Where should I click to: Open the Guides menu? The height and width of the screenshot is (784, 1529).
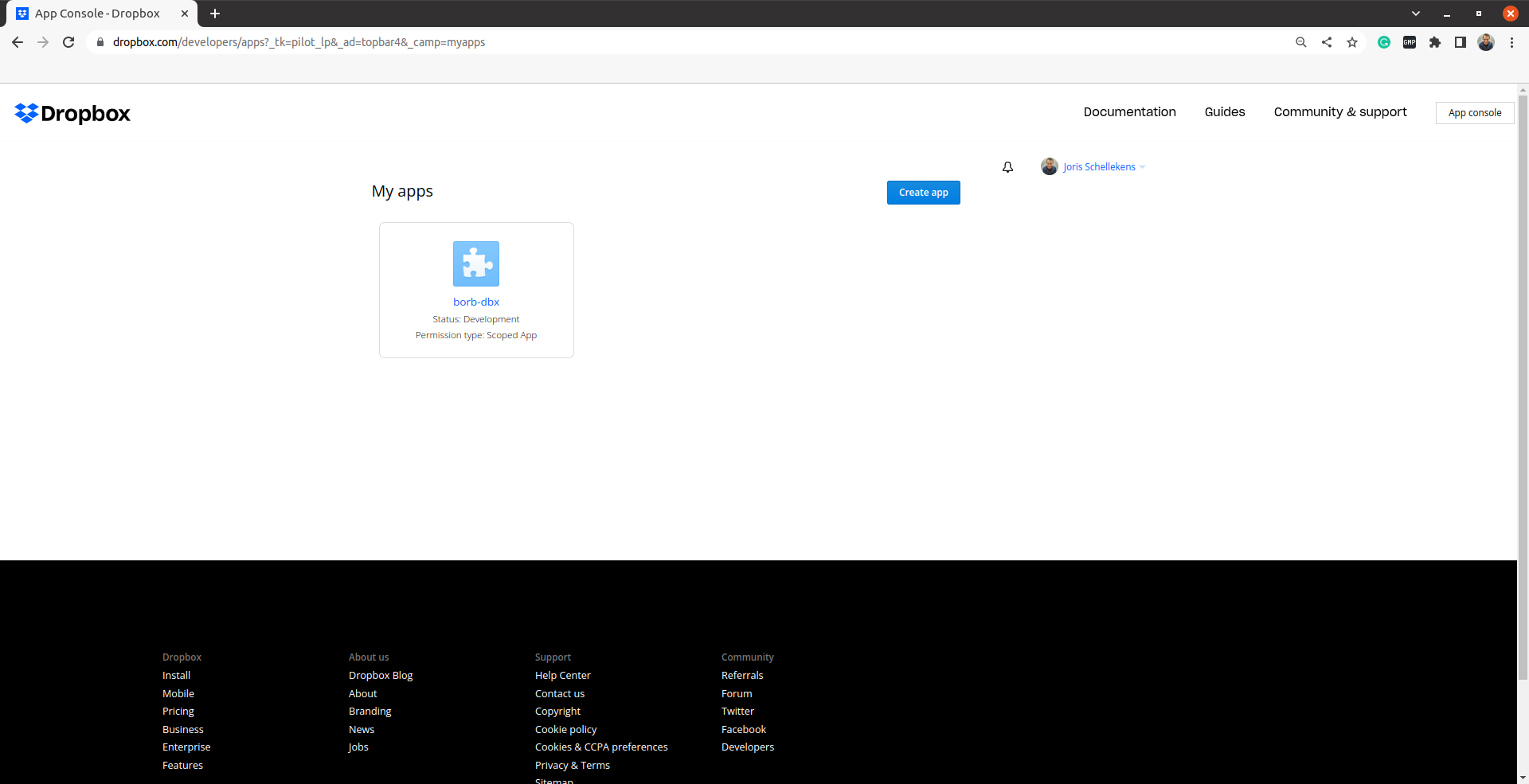[1225, 112]
